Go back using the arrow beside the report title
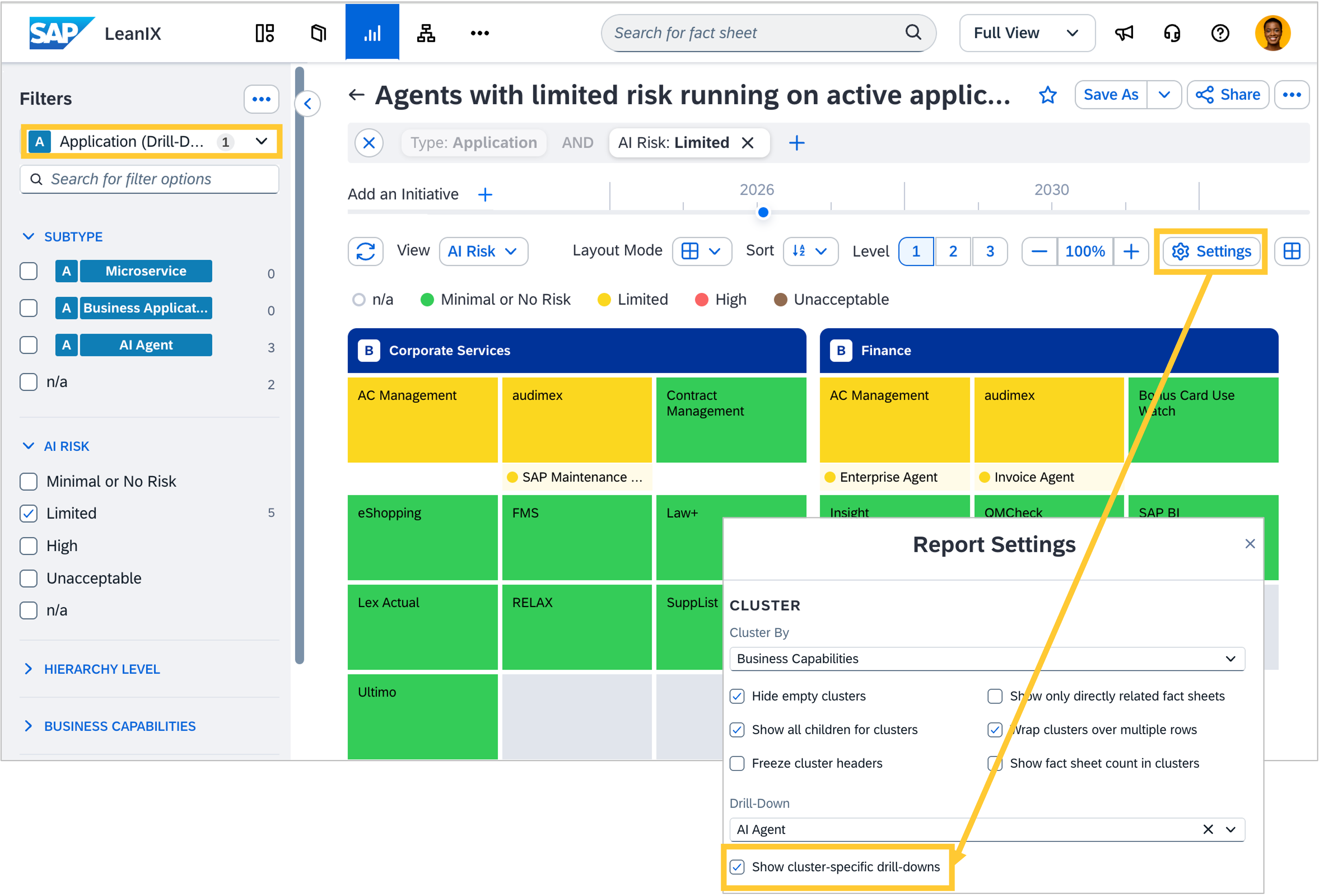 tap(357, 95)
